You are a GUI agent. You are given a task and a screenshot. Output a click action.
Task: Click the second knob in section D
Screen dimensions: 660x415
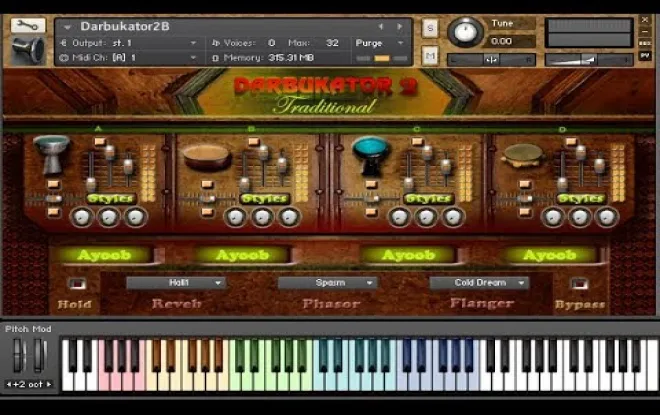click(580, 217)
